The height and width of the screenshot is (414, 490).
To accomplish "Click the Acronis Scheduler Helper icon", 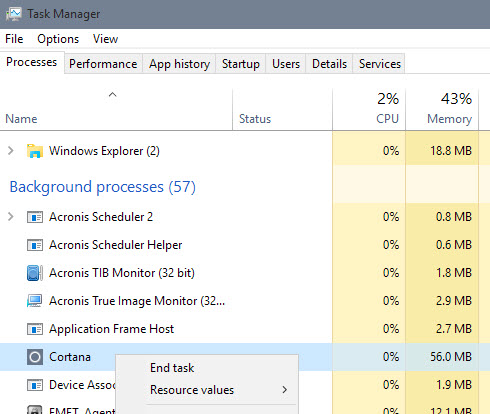I will pyautogui.click(x=35, y=245).
